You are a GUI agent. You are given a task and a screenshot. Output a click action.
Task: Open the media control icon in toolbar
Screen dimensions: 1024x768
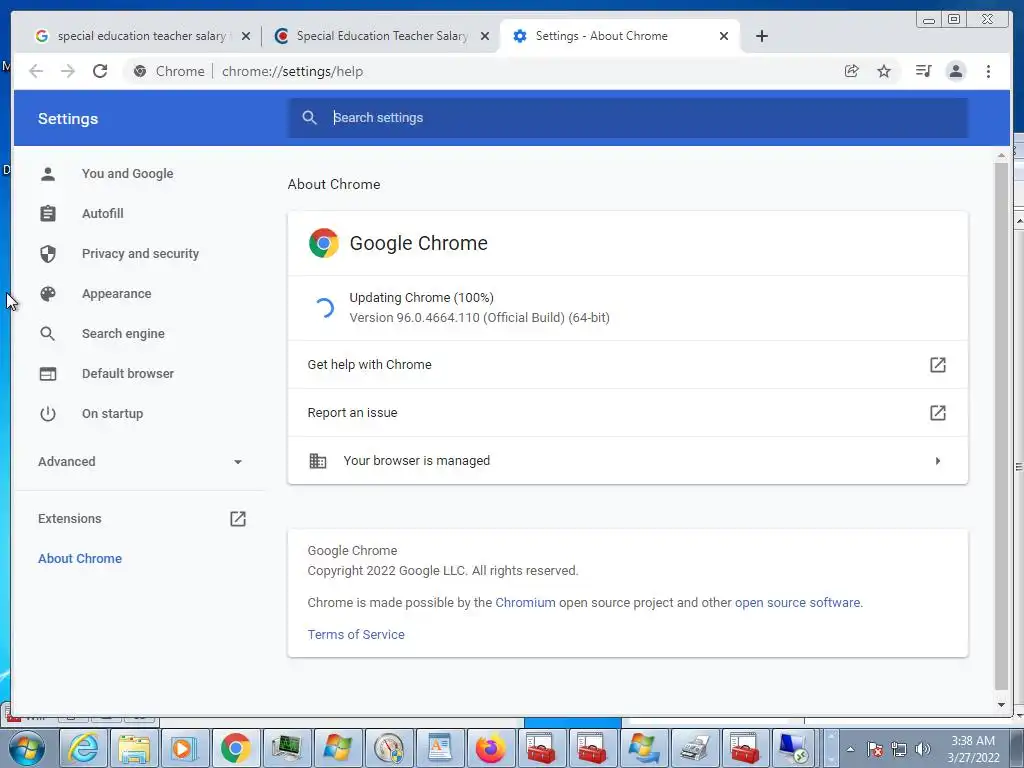tap(923, 71)
